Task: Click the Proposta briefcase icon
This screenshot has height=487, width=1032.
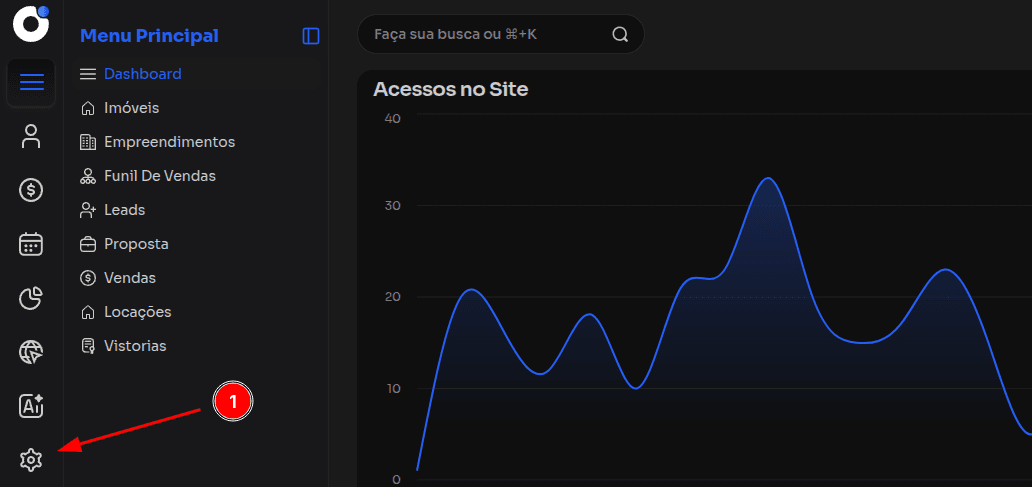Action: pyautogui.click(x=88, y=244)
